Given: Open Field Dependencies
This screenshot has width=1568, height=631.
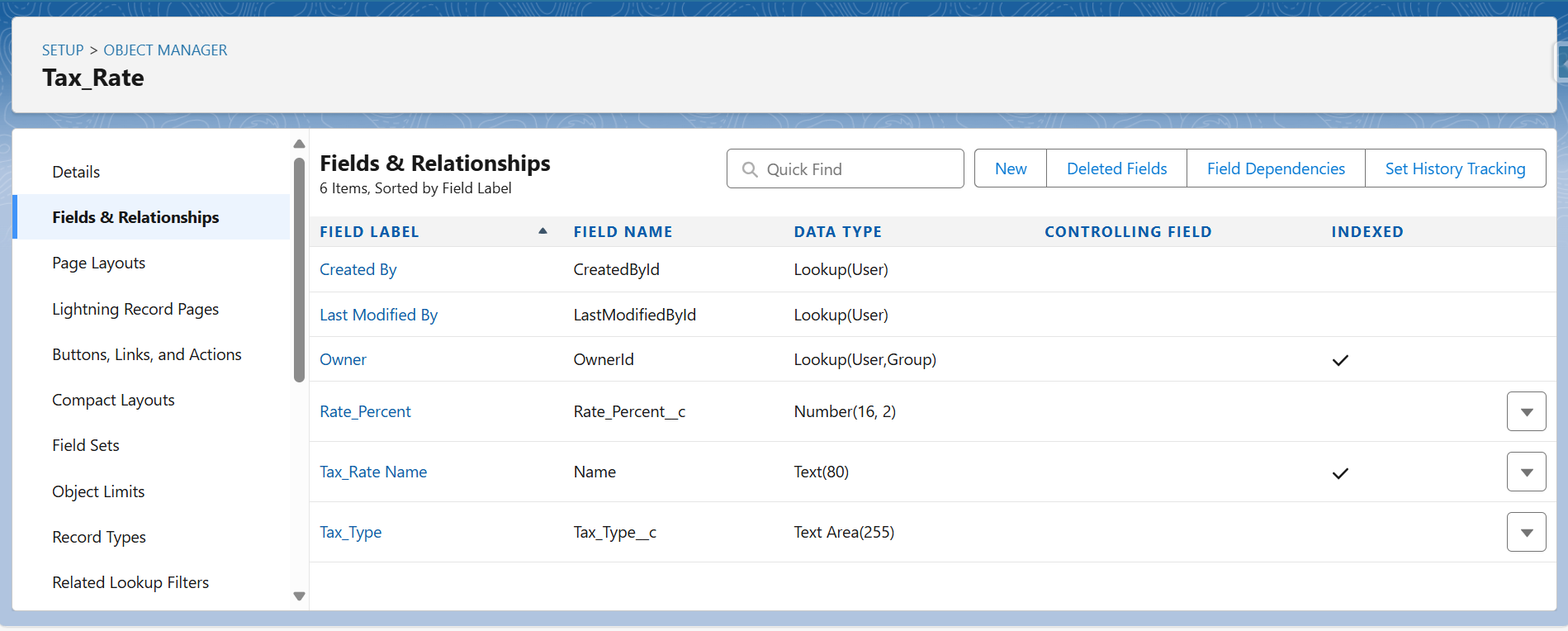Looking at the screenshot, I should 1276,168.
